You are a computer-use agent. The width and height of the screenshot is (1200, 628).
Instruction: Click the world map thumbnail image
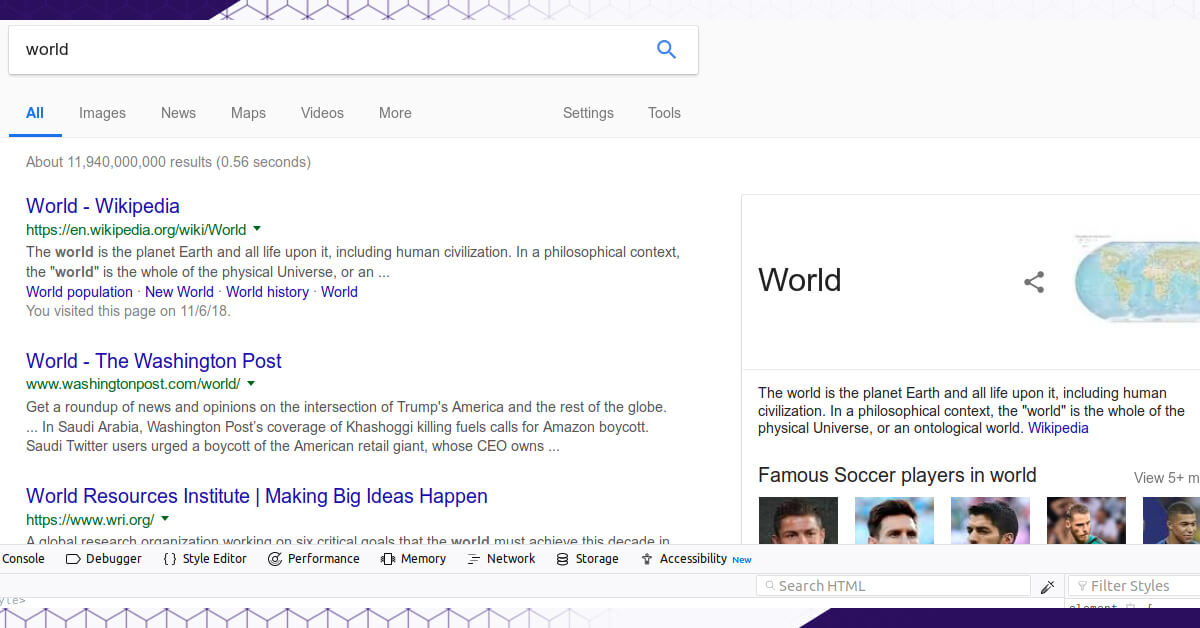click(1137, 279)
